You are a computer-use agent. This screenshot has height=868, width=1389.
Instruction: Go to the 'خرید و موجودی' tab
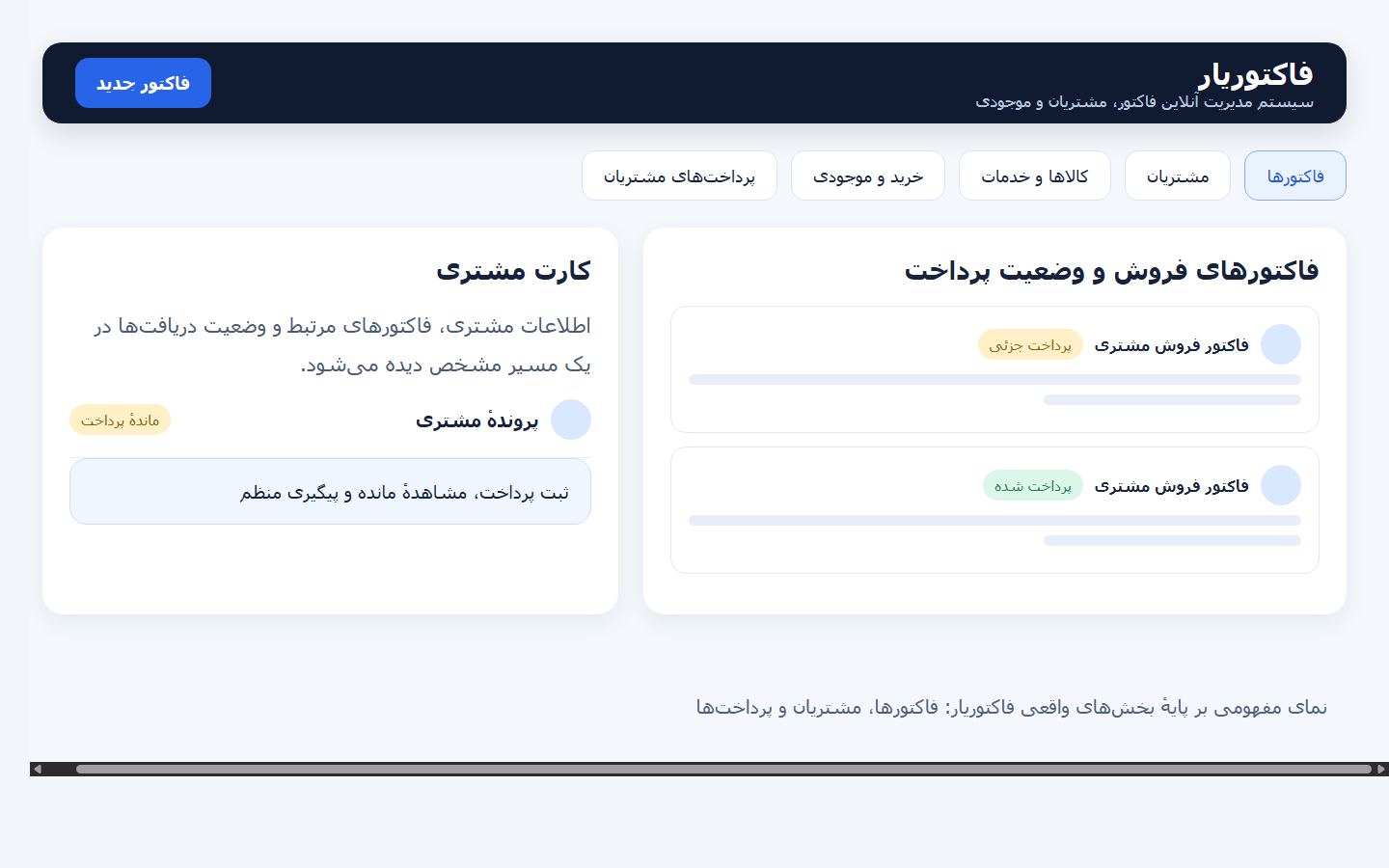868,176
